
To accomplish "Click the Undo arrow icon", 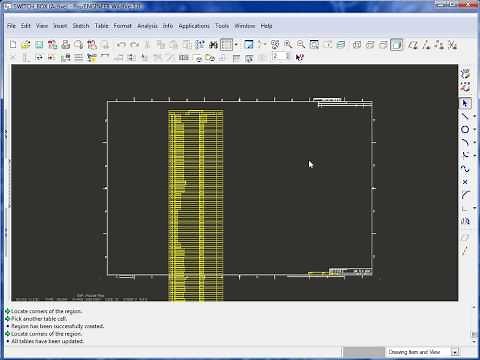I will coord(121,44).
